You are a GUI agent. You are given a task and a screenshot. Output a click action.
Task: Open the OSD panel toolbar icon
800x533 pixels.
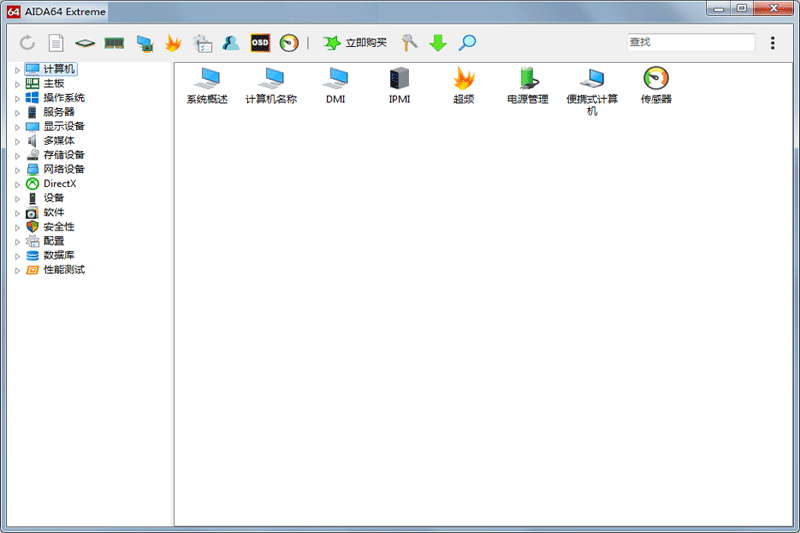click(260, 43)
